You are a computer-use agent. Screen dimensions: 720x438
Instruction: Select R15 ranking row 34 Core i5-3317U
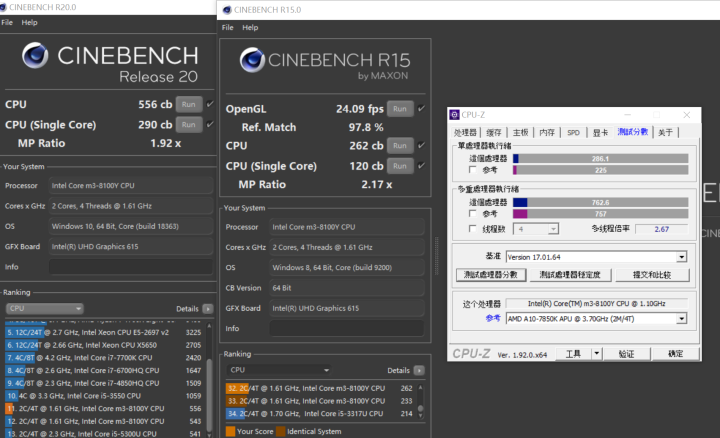point(320,414)
